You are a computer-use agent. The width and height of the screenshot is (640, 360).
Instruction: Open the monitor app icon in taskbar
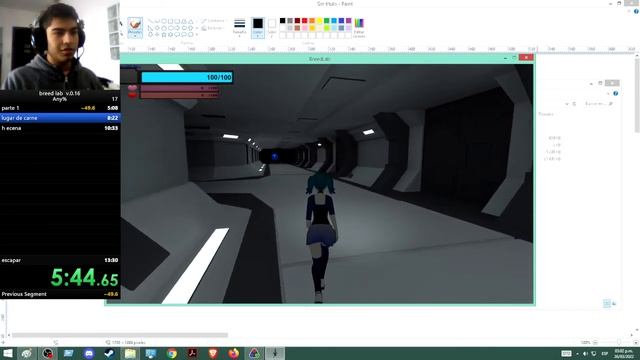(x=151, y=353)
